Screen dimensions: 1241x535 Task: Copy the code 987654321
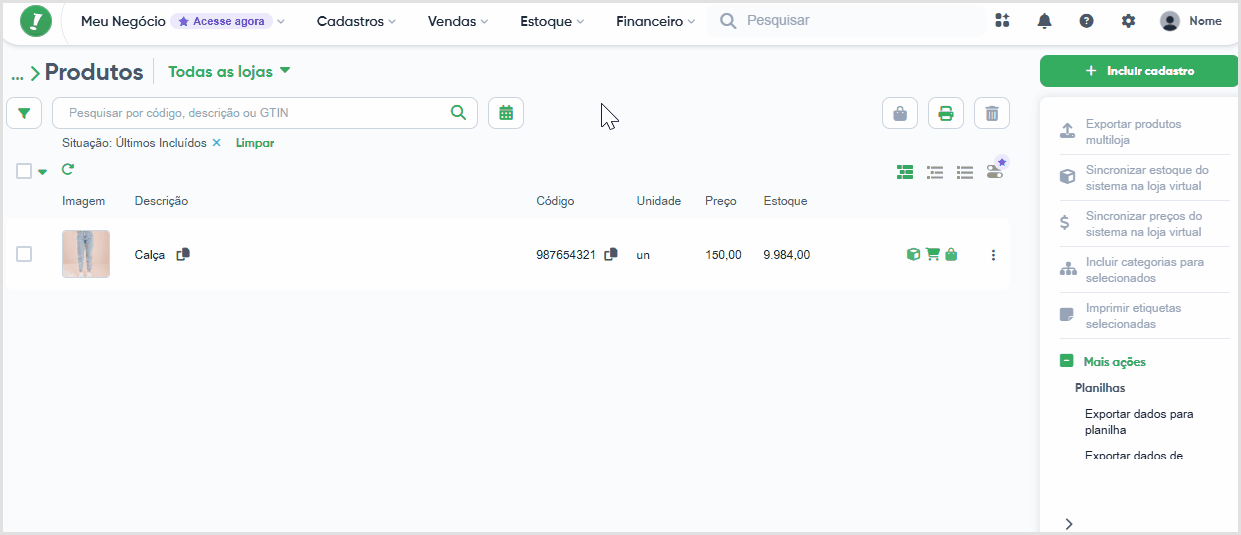pos(611,255)
